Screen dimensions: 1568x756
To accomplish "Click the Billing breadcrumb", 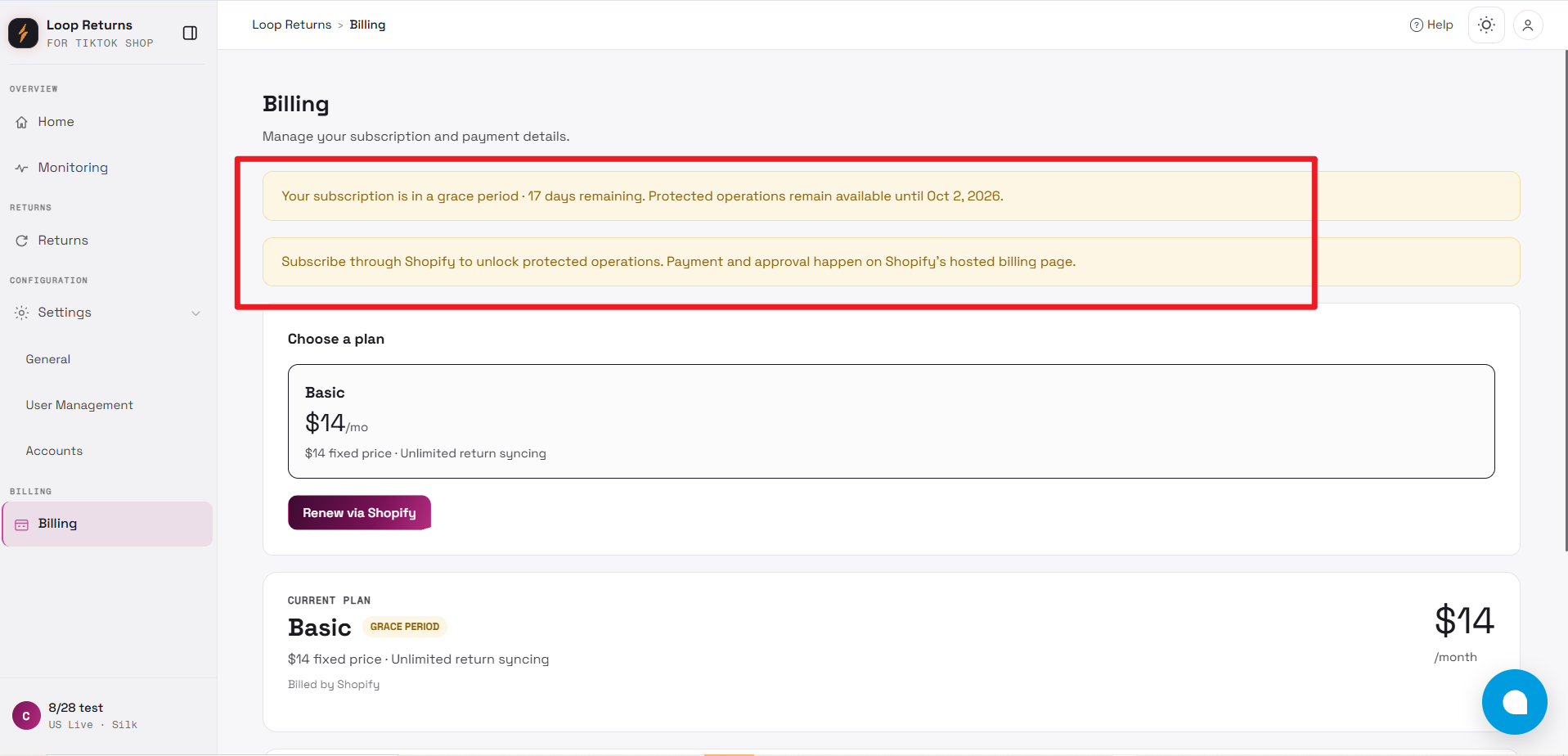I will [x=367, y=25].
